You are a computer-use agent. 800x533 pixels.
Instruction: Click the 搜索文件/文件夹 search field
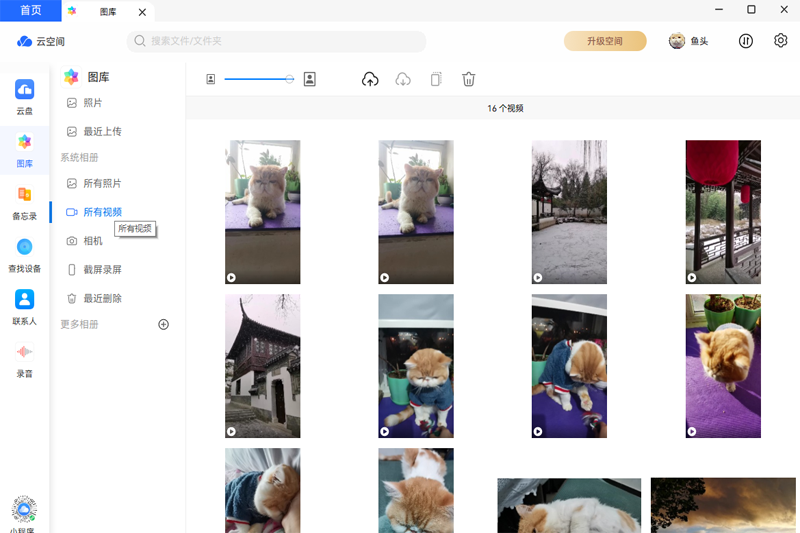[277, 41]
